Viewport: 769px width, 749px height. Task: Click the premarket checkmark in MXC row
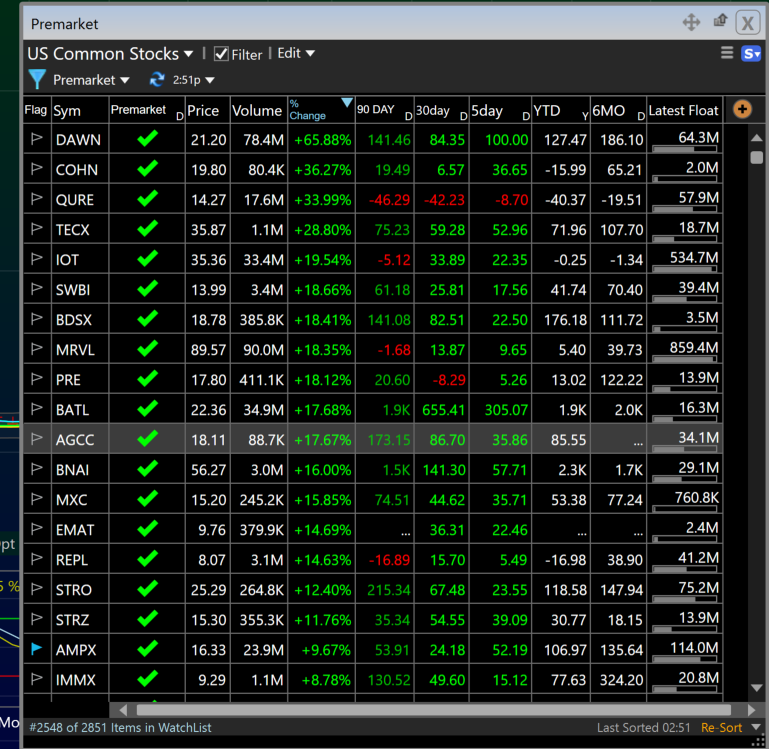tap(147, 499)
